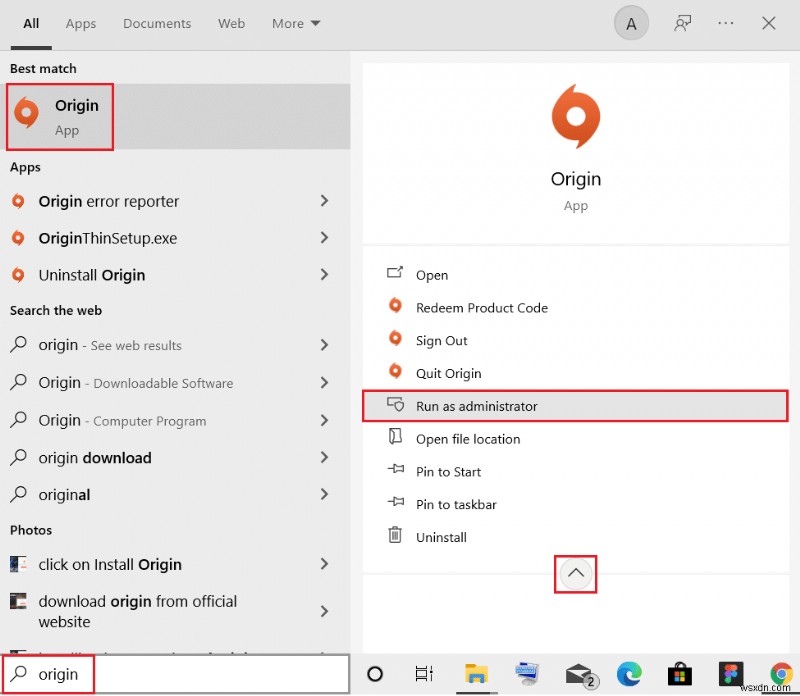Click Quit Origin

tap(448, 372)
